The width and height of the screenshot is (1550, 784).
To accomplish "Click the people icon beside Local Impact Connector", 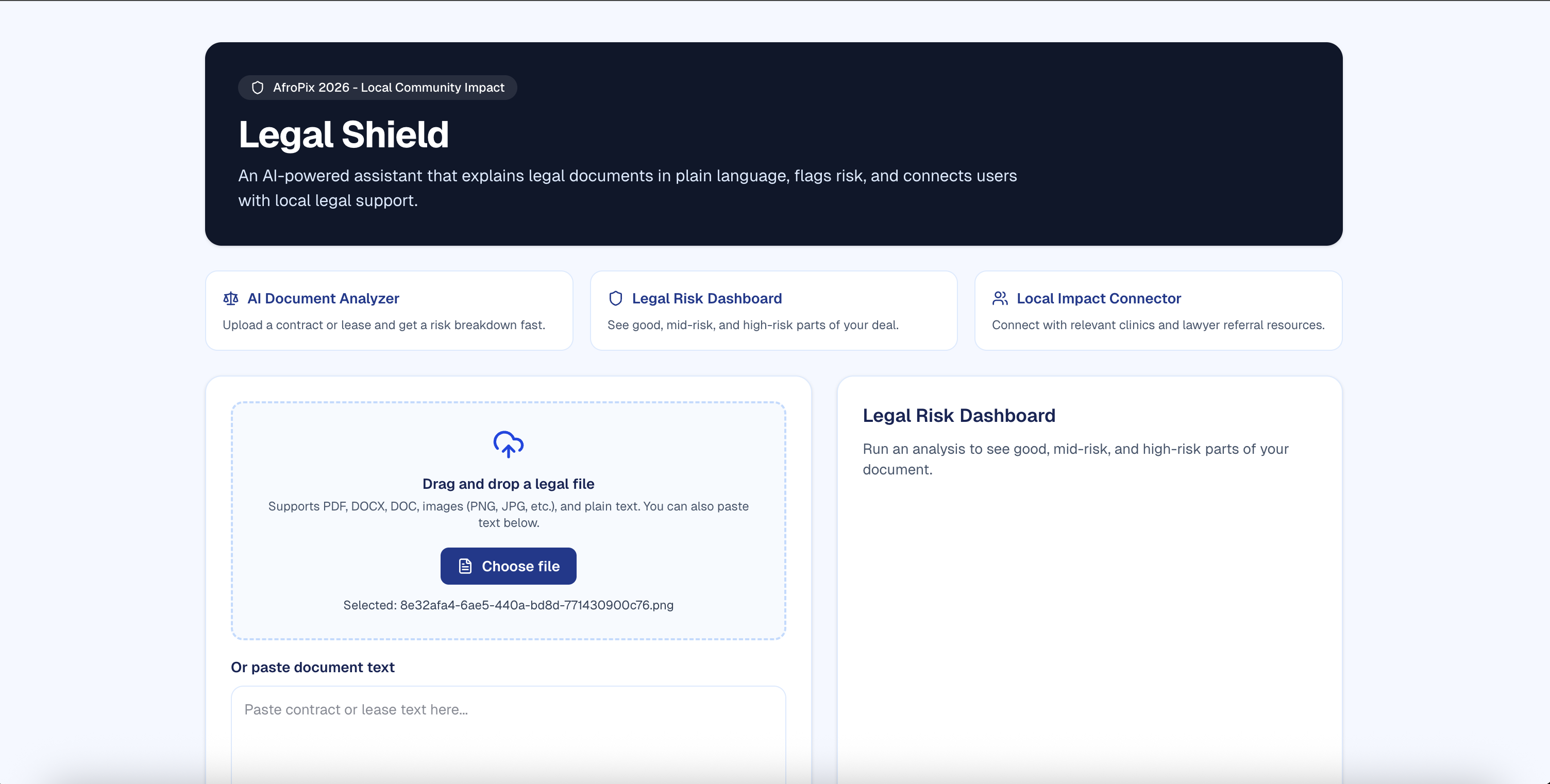I will tap(1000, 298).
